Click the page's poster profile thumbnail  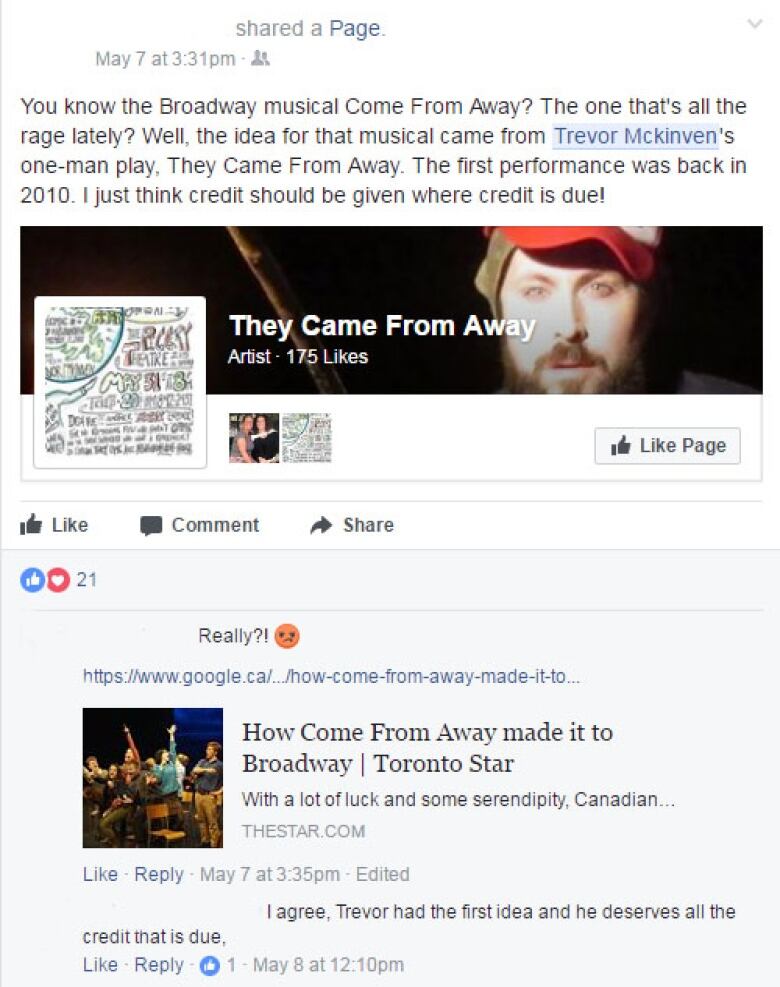click(120, 382)
